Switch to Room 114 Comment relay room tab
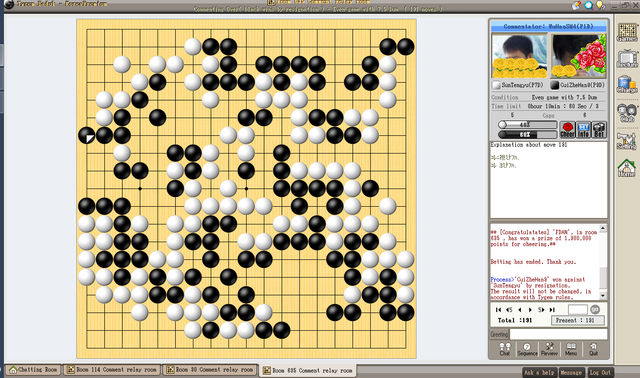Screen dimensions: 640x378 point(112,370)
